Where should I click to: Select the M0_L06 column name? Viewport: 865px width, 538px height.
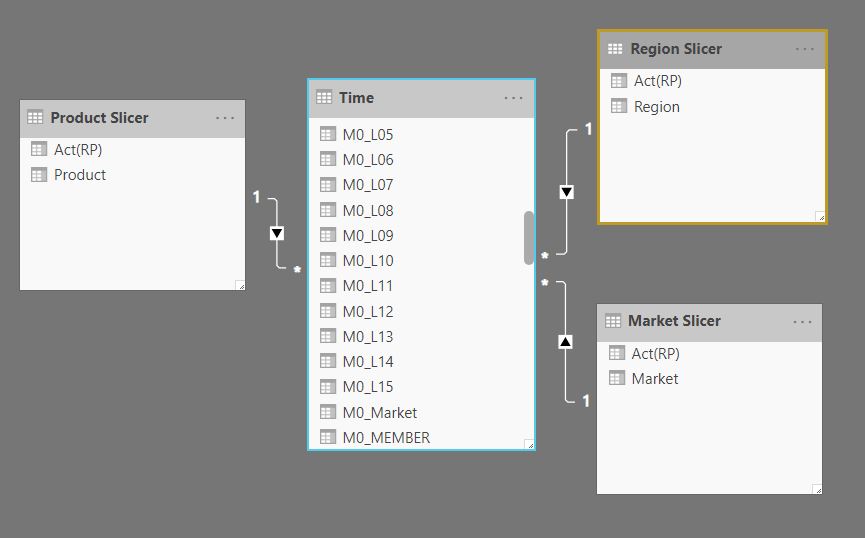tap(368, 160)
